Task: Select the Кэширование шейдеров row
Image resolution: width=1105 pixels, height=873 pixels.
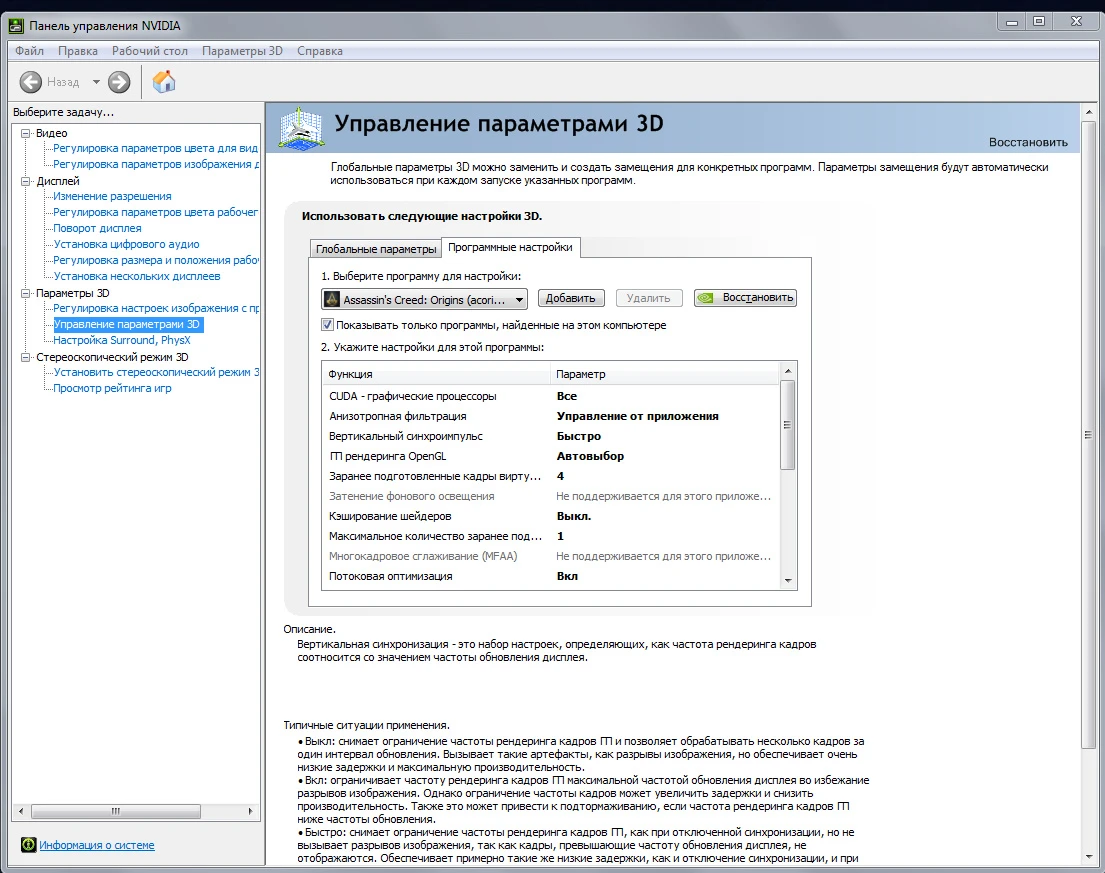Action: tap(550, 516)
